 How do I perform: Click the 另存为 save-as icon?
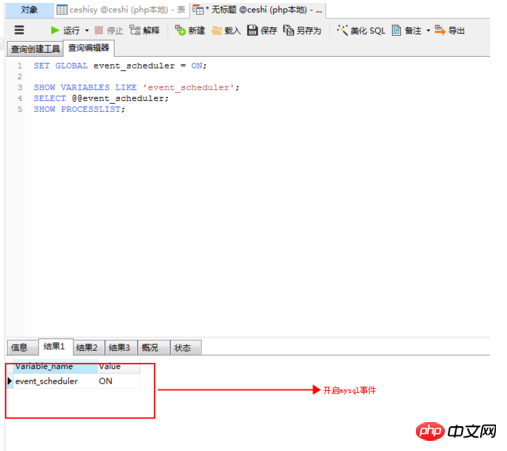tap(288, 30)
